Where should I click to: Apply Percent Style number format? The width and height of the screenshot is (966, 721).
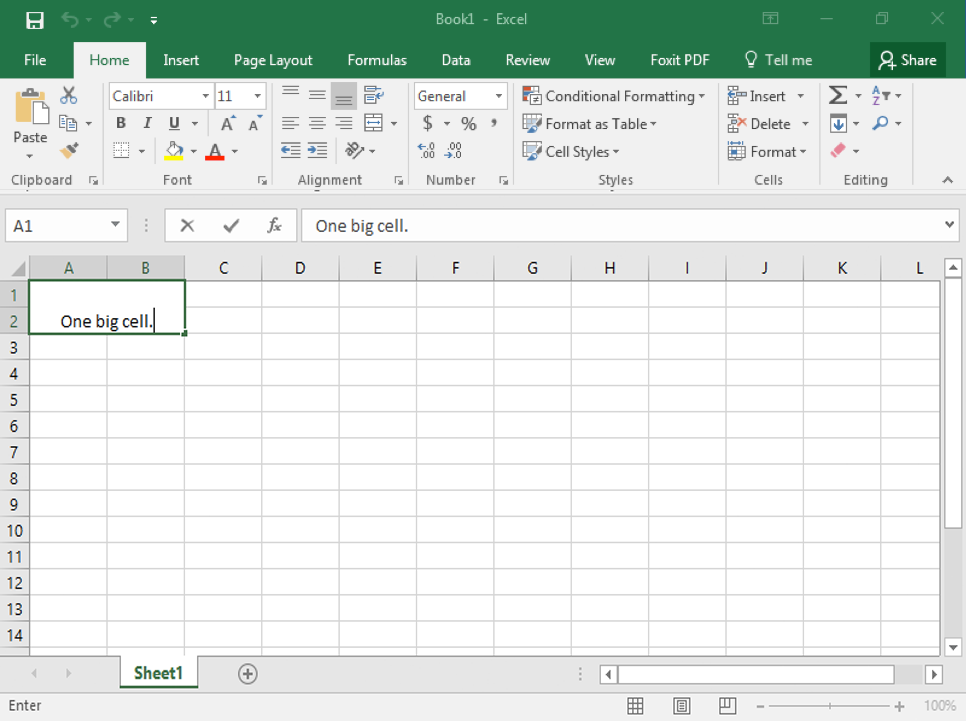coord(468,124)
